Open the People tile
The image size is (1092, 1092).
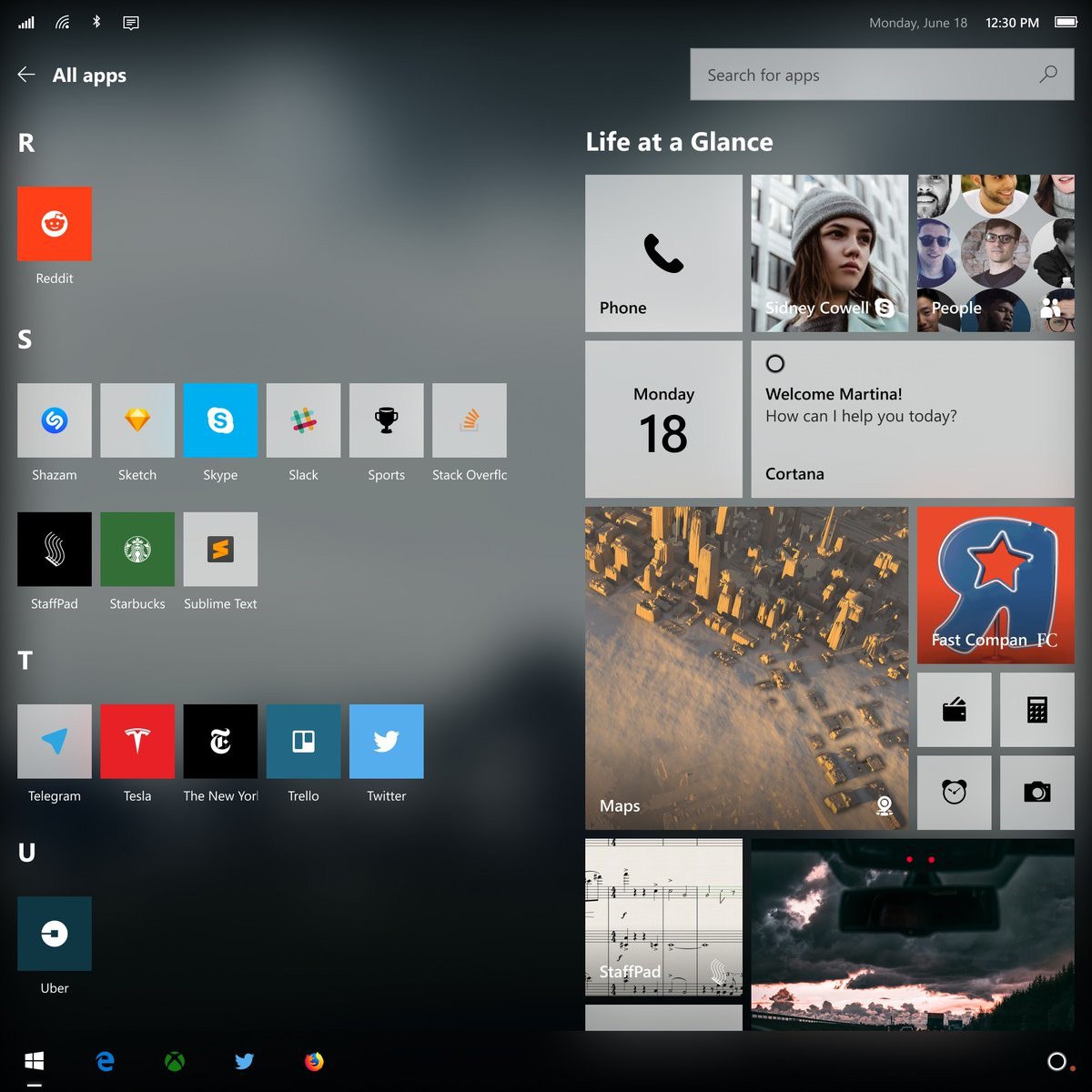point(996,253)
